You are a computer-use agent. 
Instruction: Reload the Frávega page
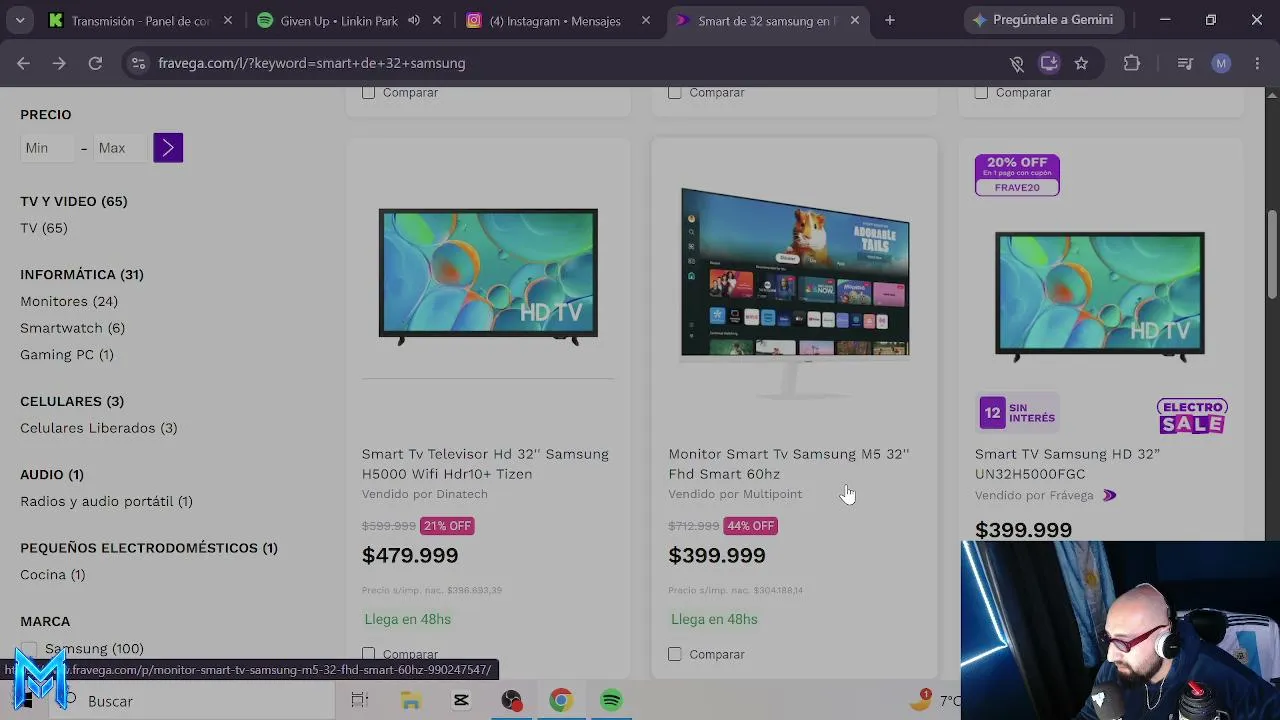[95, 63]
